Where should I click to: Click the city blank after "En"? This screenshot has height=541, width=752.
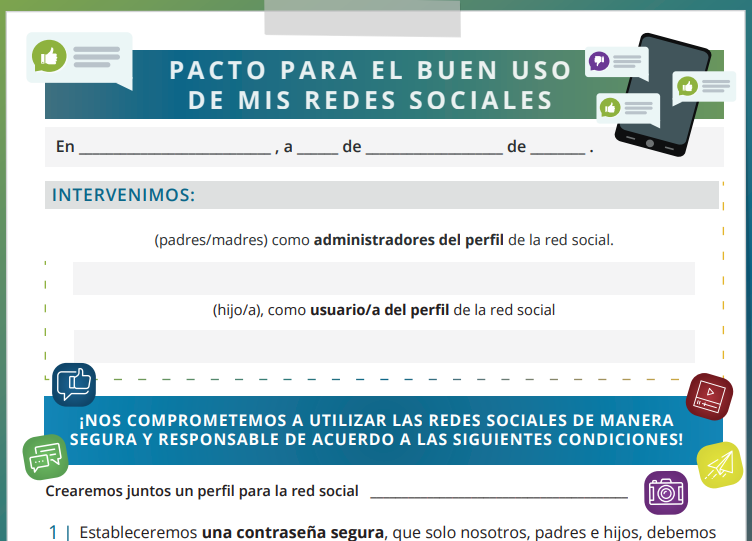click(175, 147)
